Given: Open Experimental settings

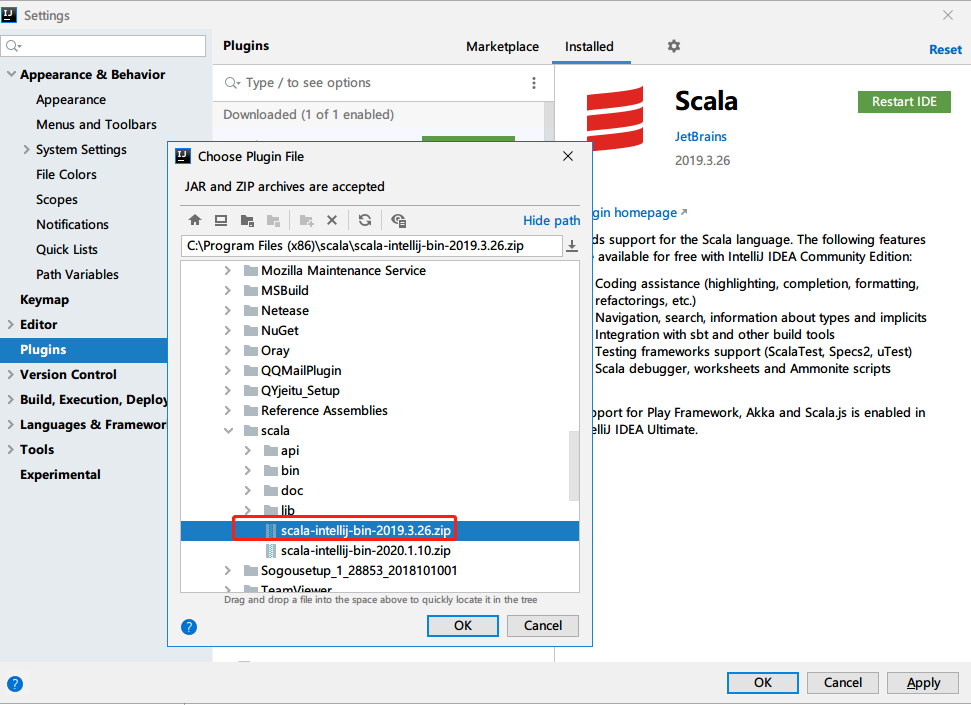Looking at the screenshot, I should pyautogui.click(x=60, y=475).
